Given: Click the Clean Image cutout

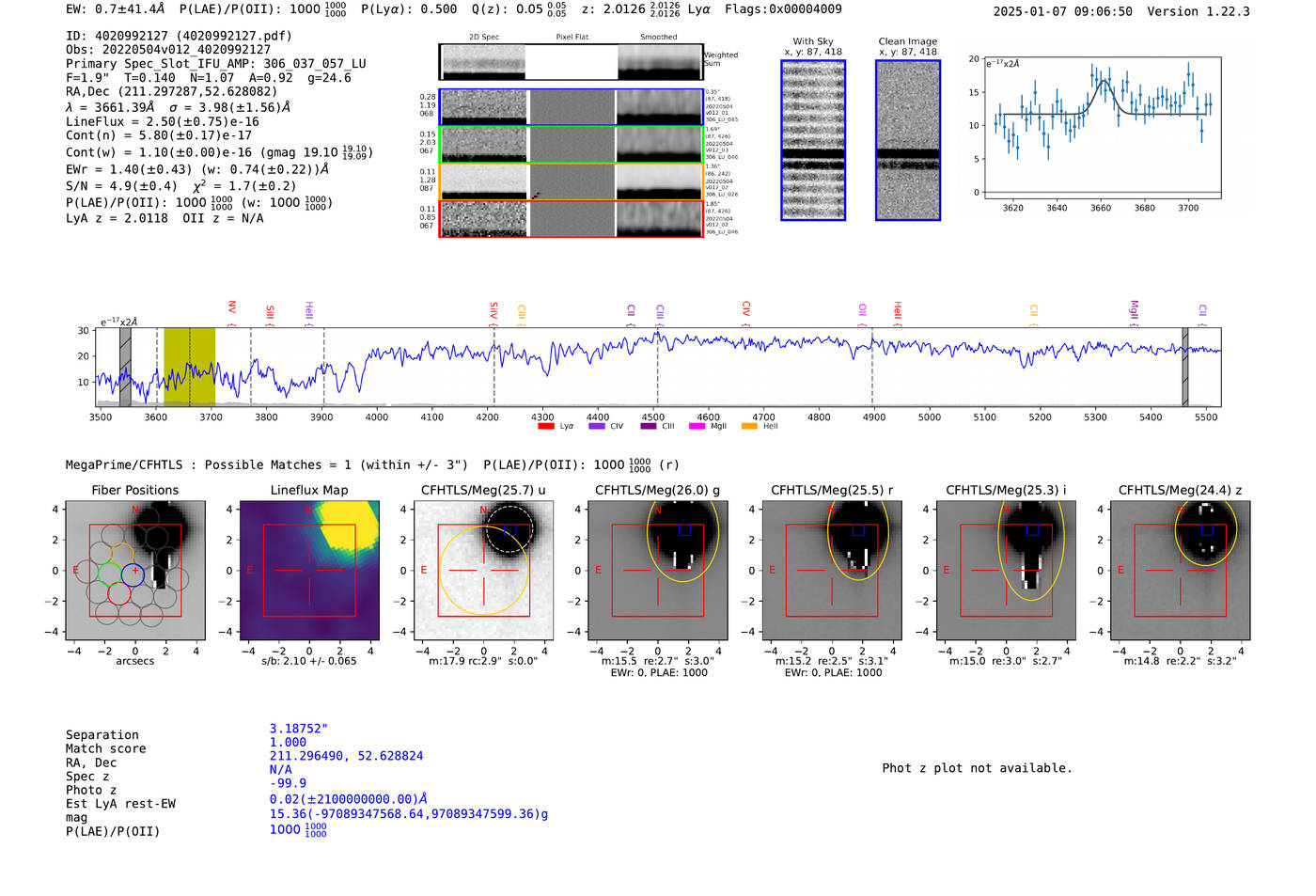Looking at the screenshot, I should 908,140.
